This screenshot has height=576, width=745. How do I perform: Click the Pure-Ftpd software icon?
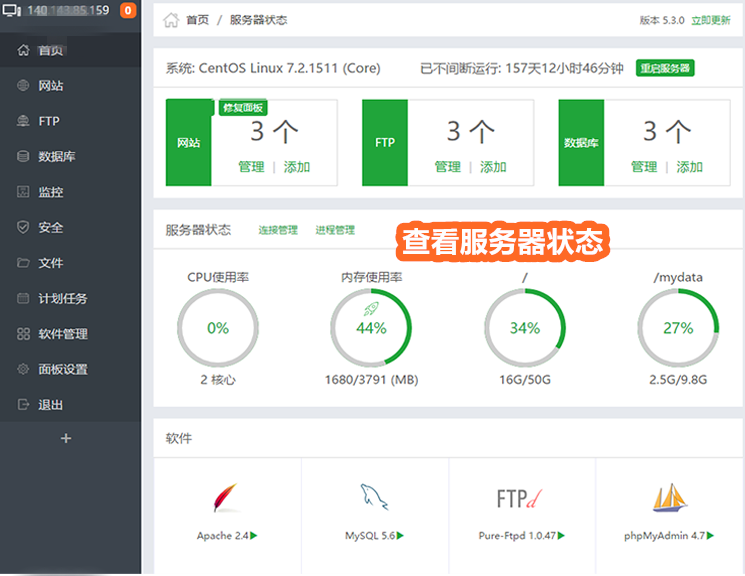click(521, 498)
